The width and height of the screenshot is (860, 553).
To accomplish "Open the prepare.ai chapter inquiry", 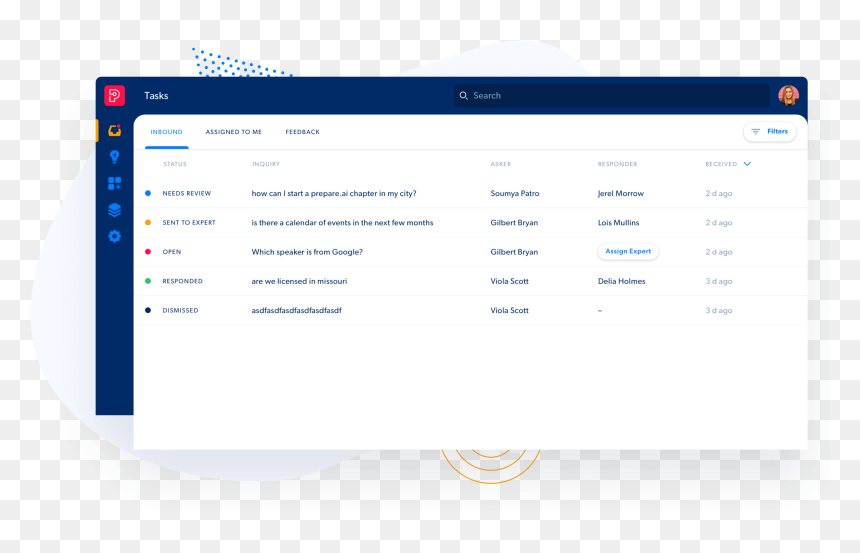I will pyautogui.click(x=333, y=193).
